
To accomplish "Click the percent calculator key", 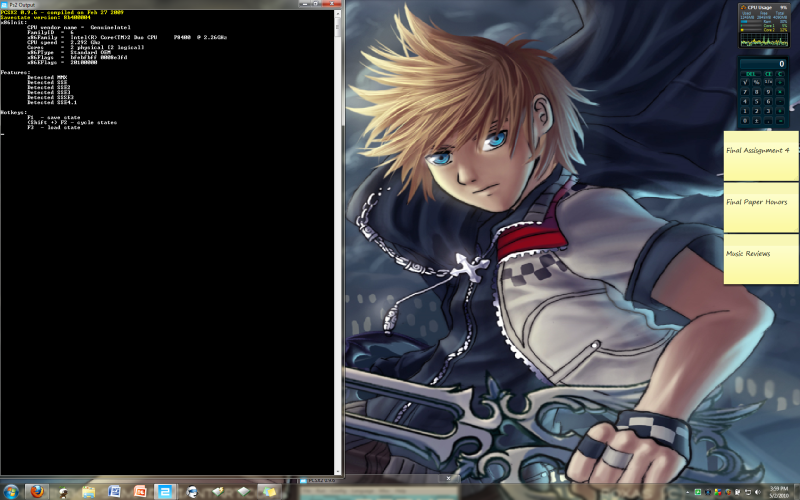I will pos(757,82).
